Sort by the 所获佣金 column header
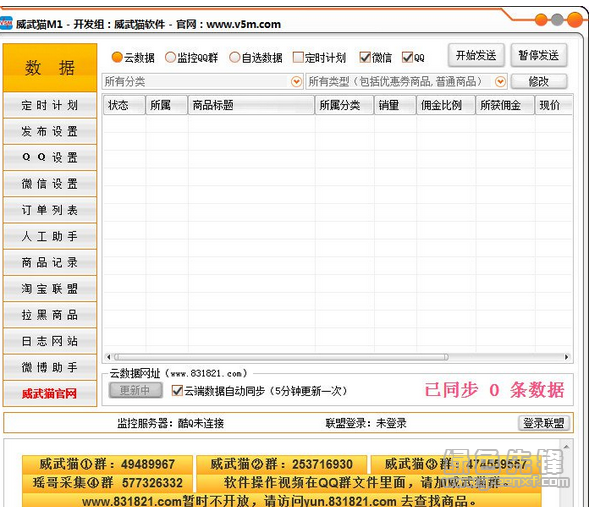This screenshot has width=591, height=507. pos(505,105)
